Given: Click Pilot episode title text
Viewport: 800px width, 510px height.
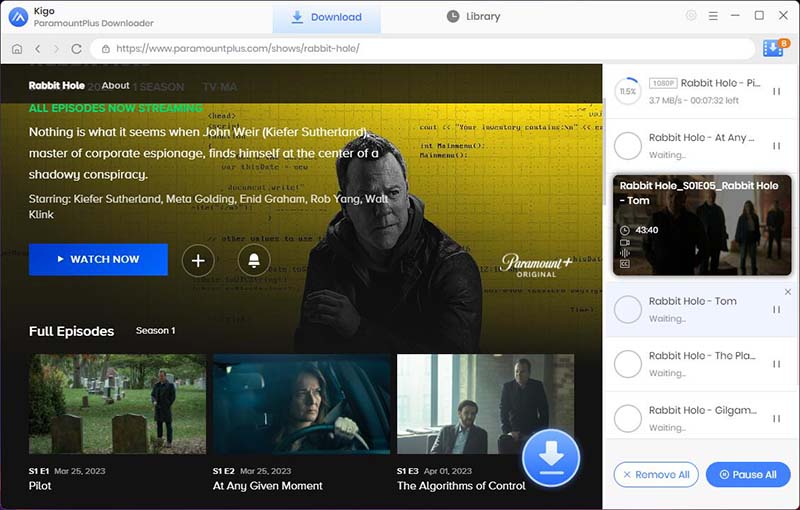Looking at the screenshot, I should 40,486.
